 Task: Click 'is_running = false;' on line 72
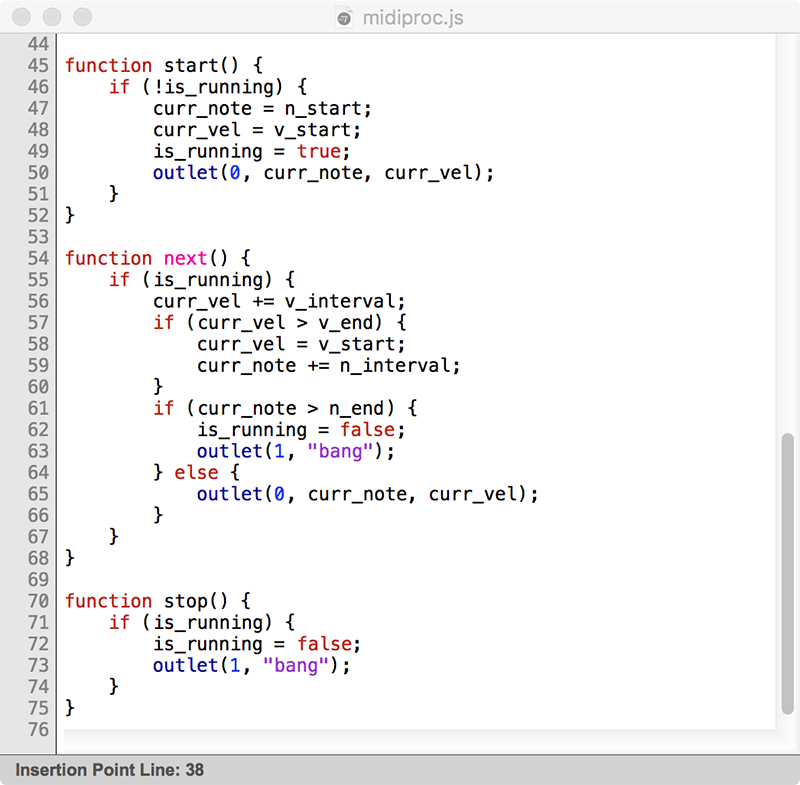[257, 644]
